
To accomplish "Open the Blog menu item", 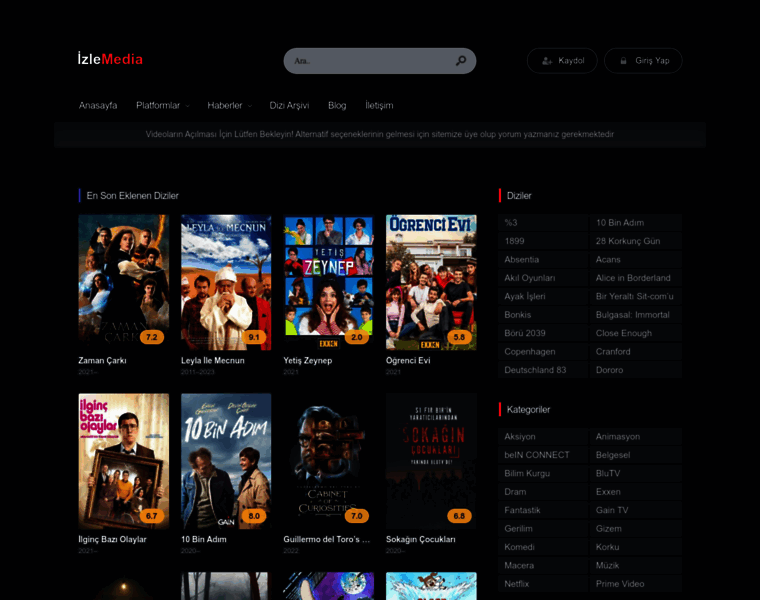I will point(337,106).
